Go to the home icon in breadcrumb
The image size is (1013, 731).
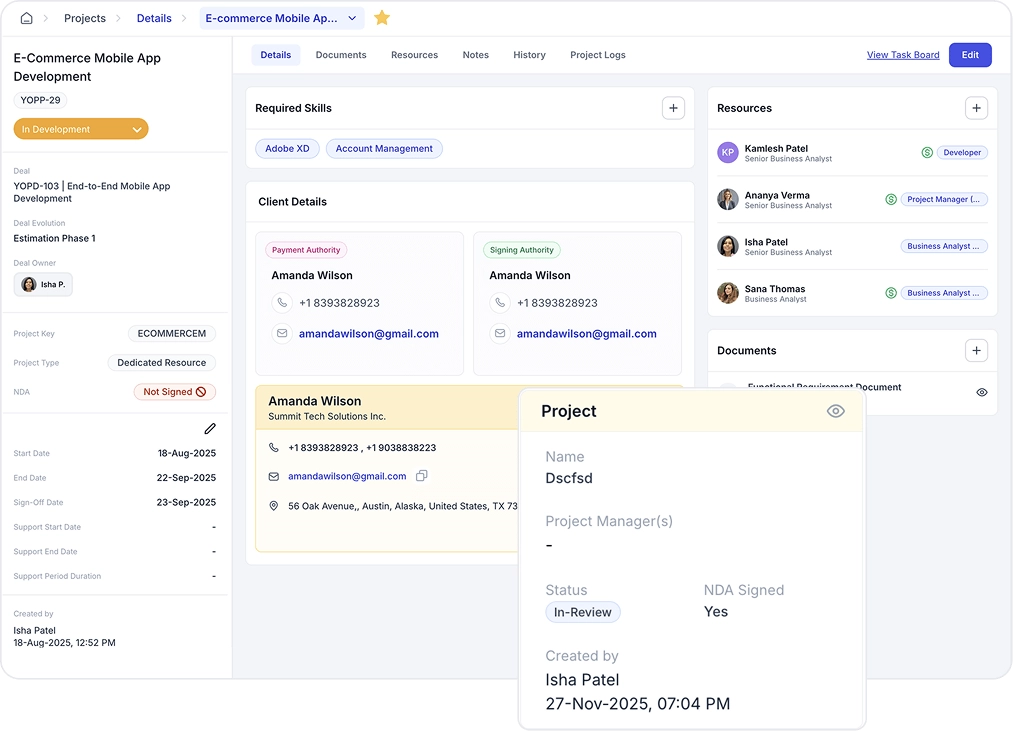click(x=26, y=18)
